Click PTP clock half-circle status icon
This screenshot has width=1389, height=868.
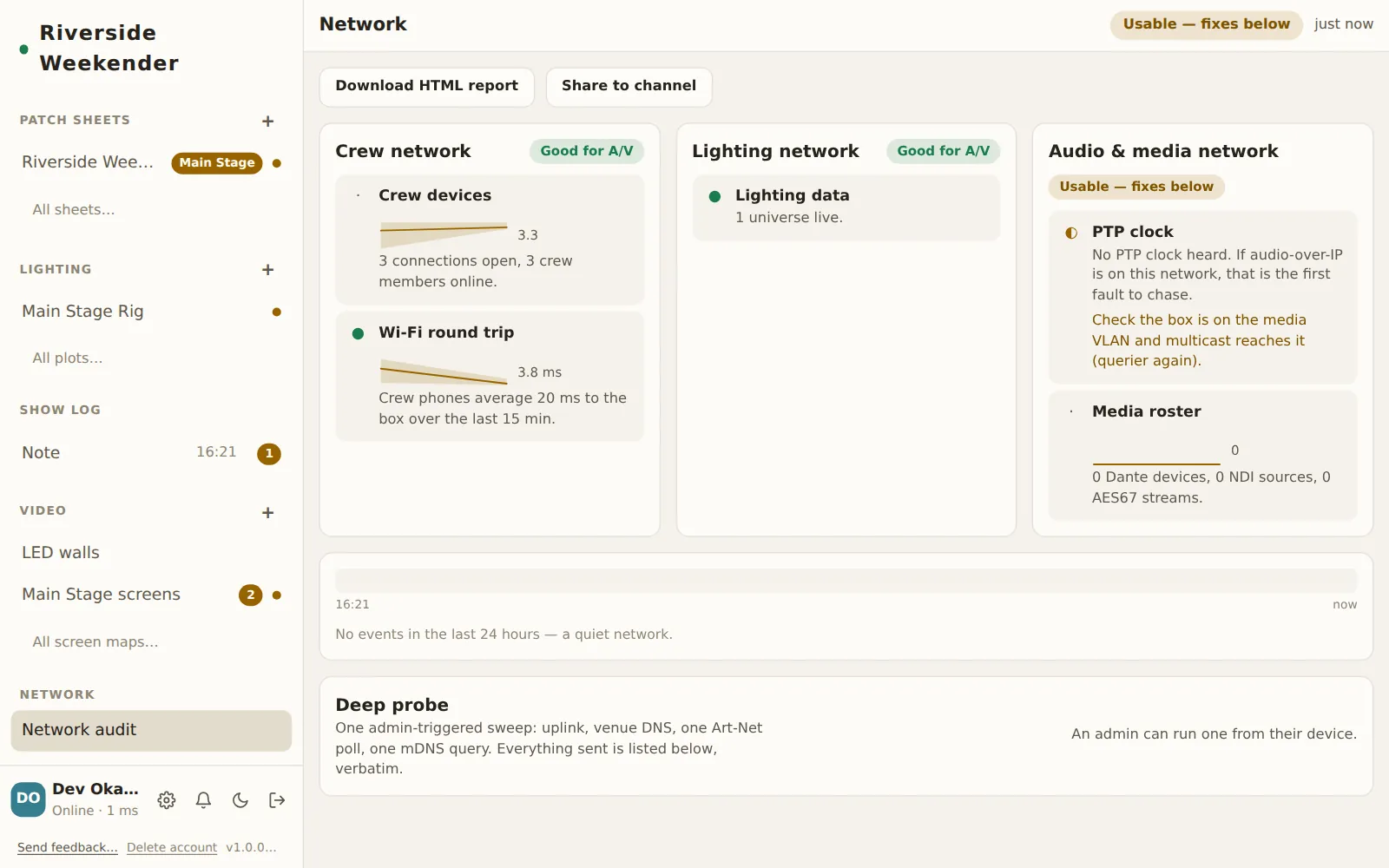point(1071,233)
